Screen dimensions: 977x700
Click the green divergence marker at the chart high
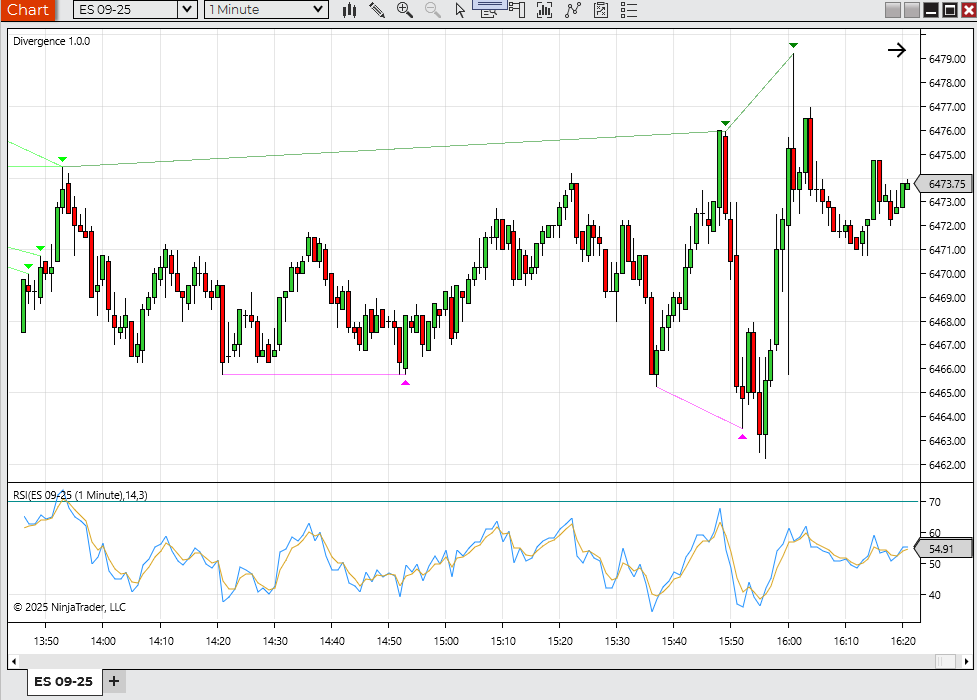[x=793, y=46]
